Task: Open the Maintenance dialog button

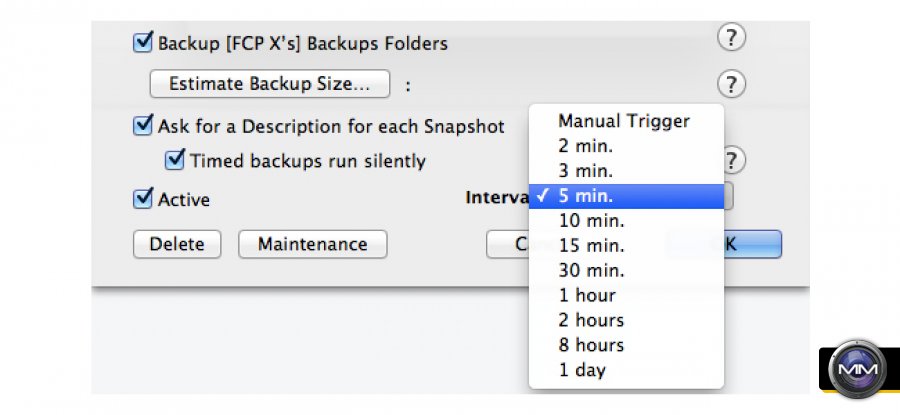Action: pyautogui.click(x=312, y=244)
